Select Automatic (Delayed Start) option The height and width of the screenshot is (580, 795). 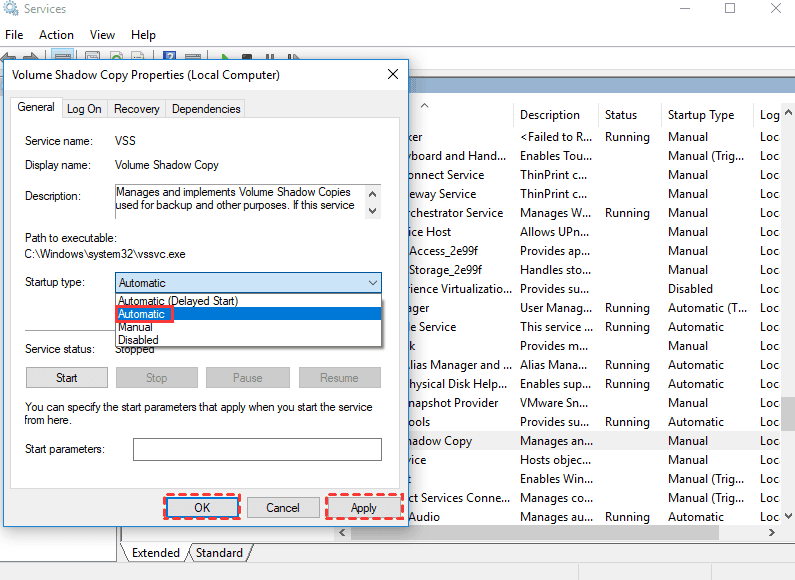[x=178, y=301]
